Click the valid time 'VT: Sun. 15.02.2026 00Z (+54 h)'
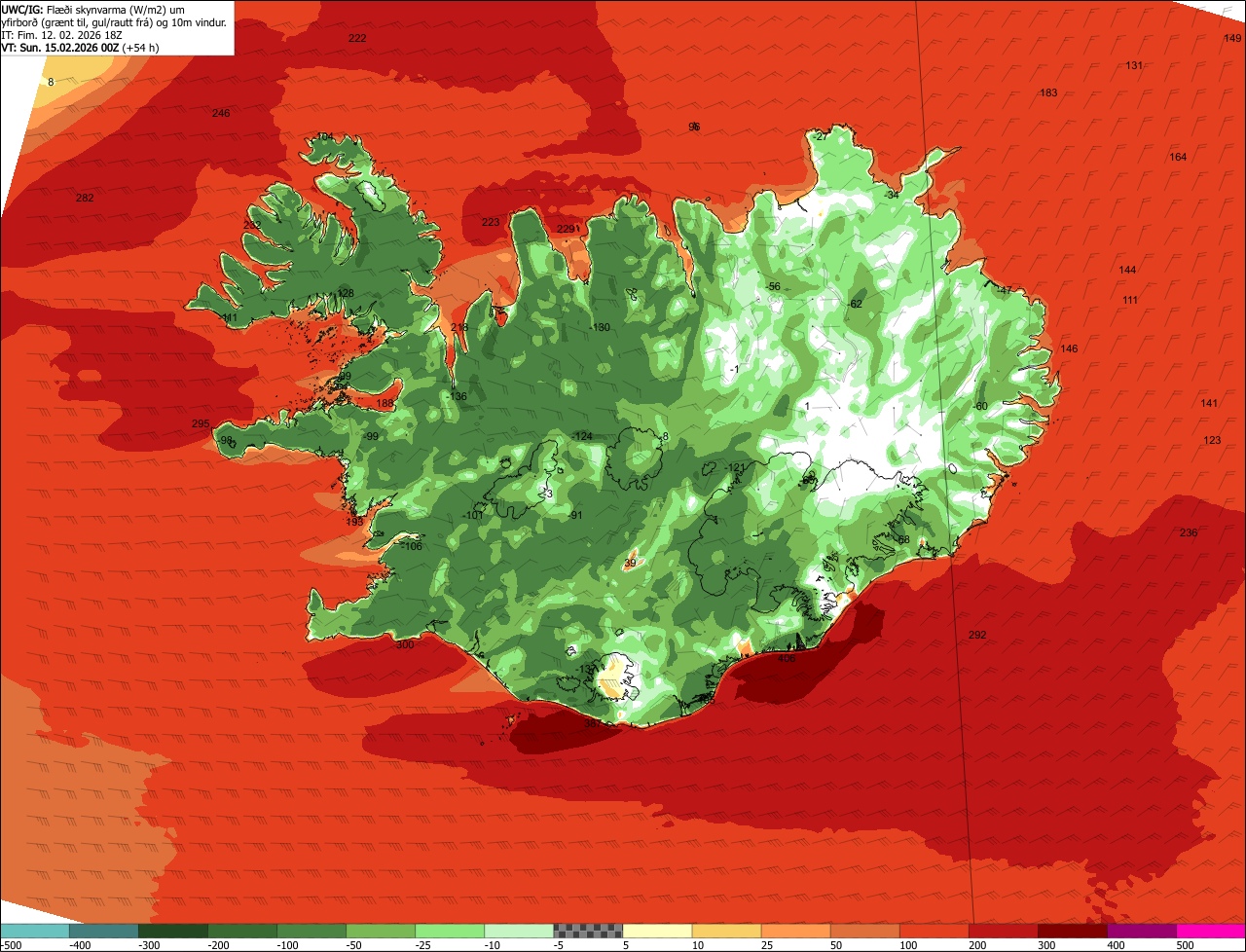The height and width of the screenshot is (952, 1246). [x=81, y=47]
